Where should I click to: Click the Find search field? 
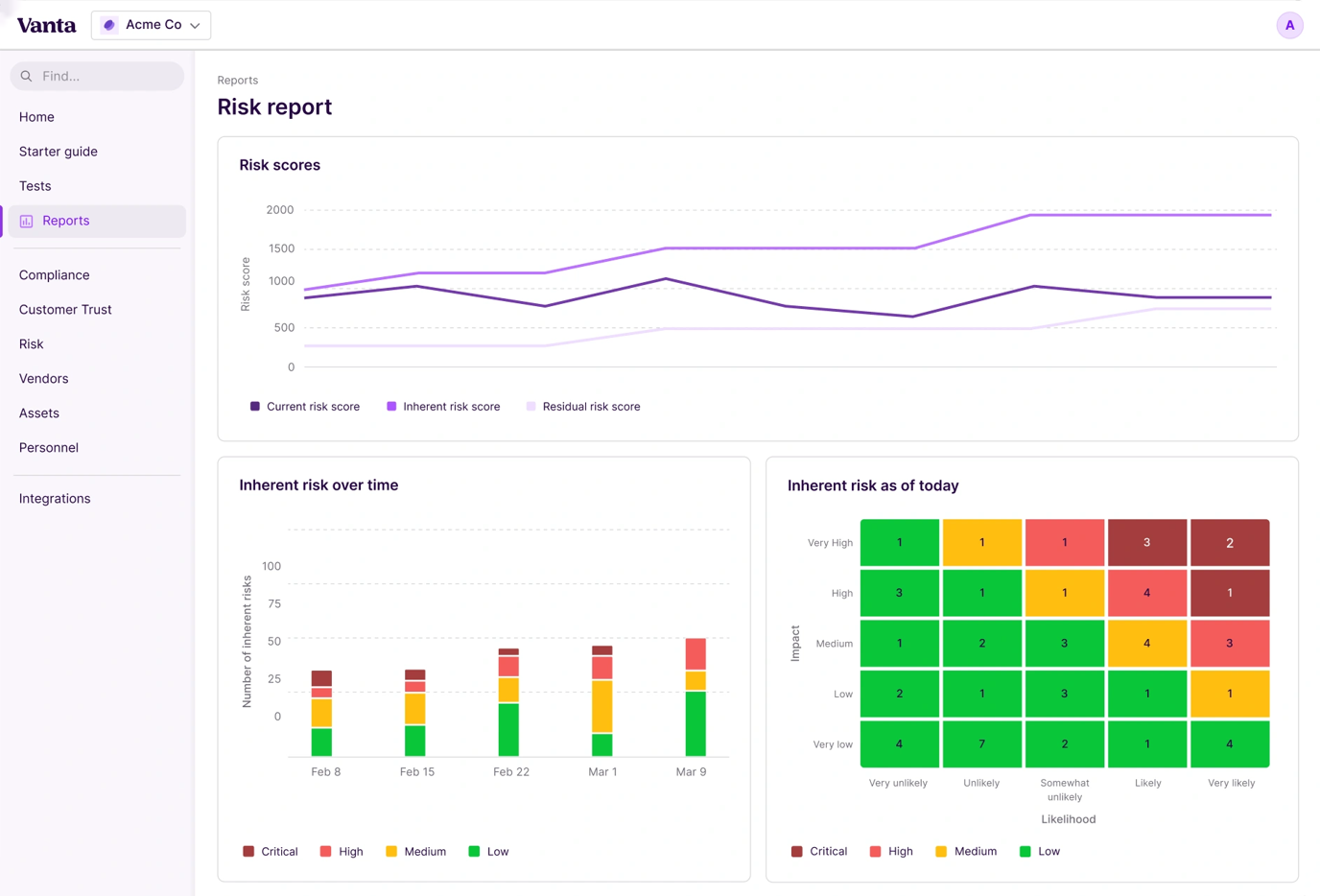pos(96,75)
